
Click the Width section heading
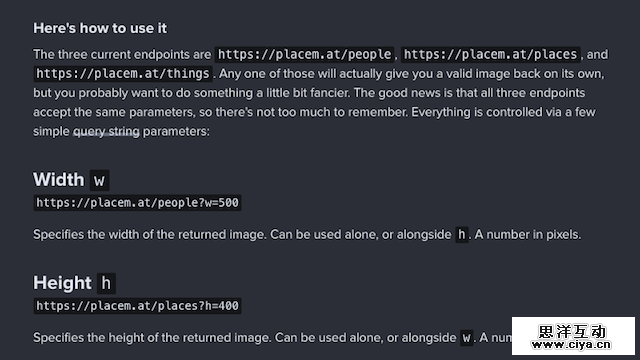coord(59,180)
